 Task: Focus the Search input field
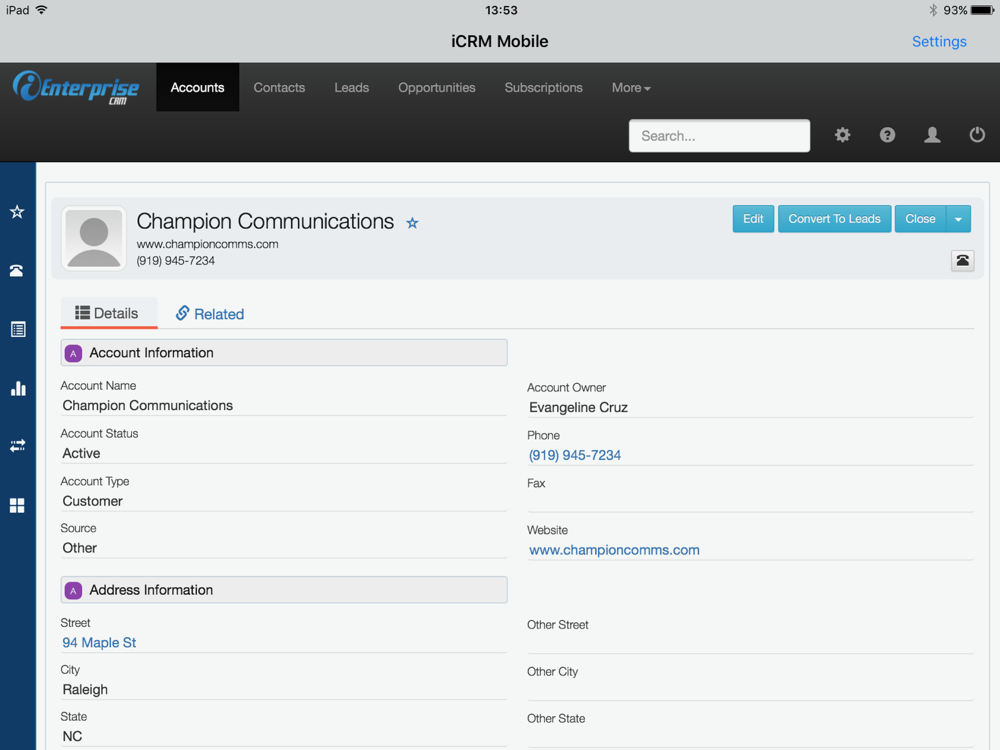719,136
